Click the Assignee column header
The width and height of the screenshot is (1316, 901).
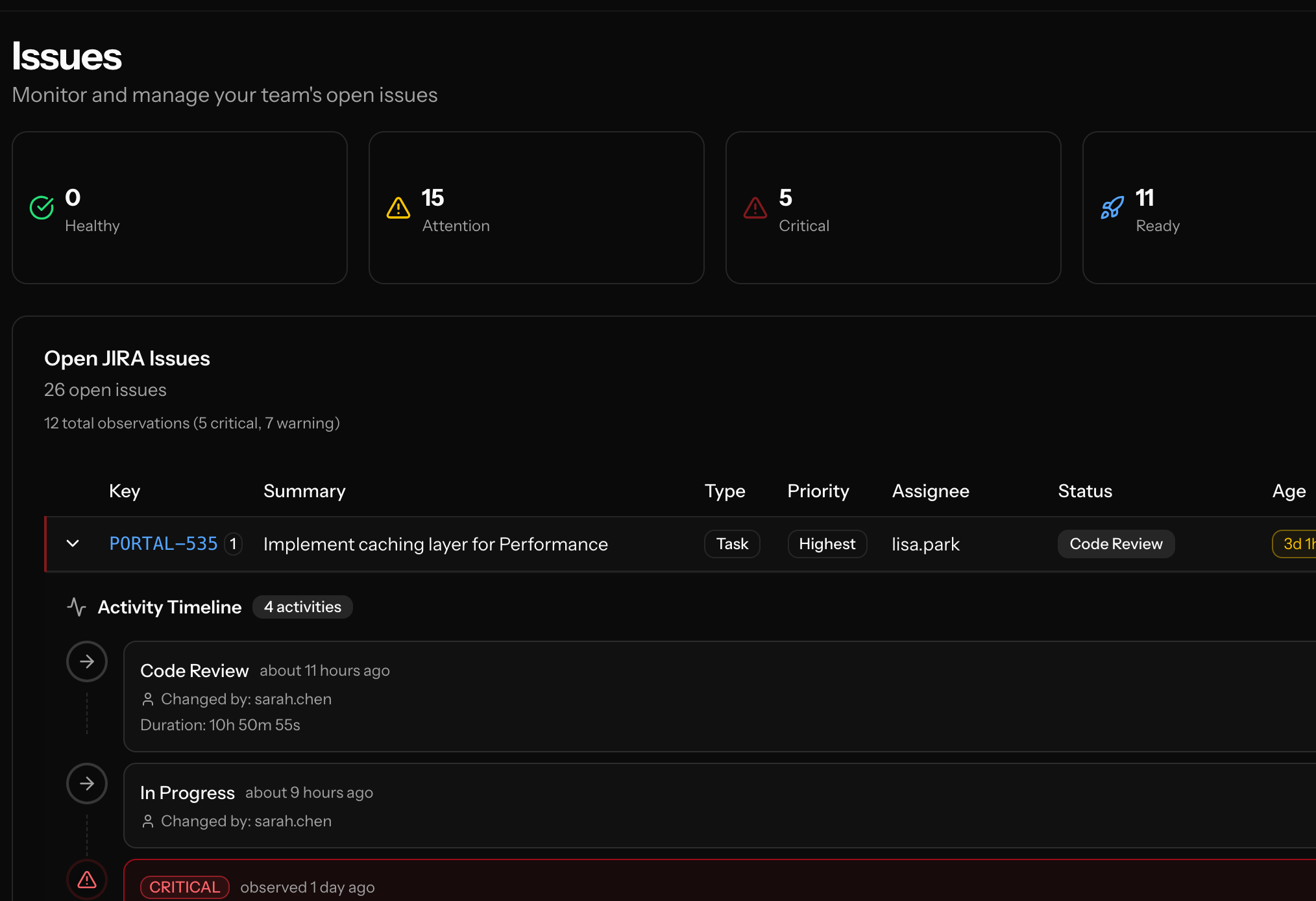click(x=931, y=491)
